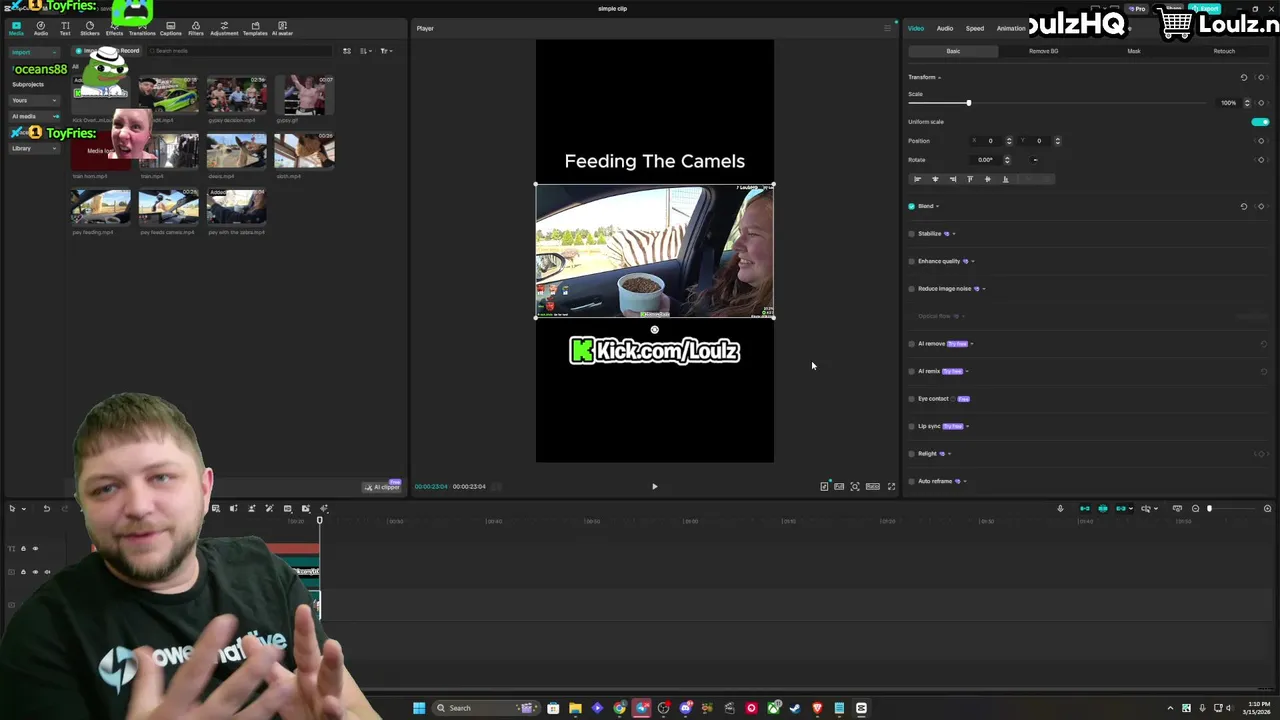This screenshot has height=720, width=1280.
Task: Enable the Relight checkbox
Action: click(911, 454)
